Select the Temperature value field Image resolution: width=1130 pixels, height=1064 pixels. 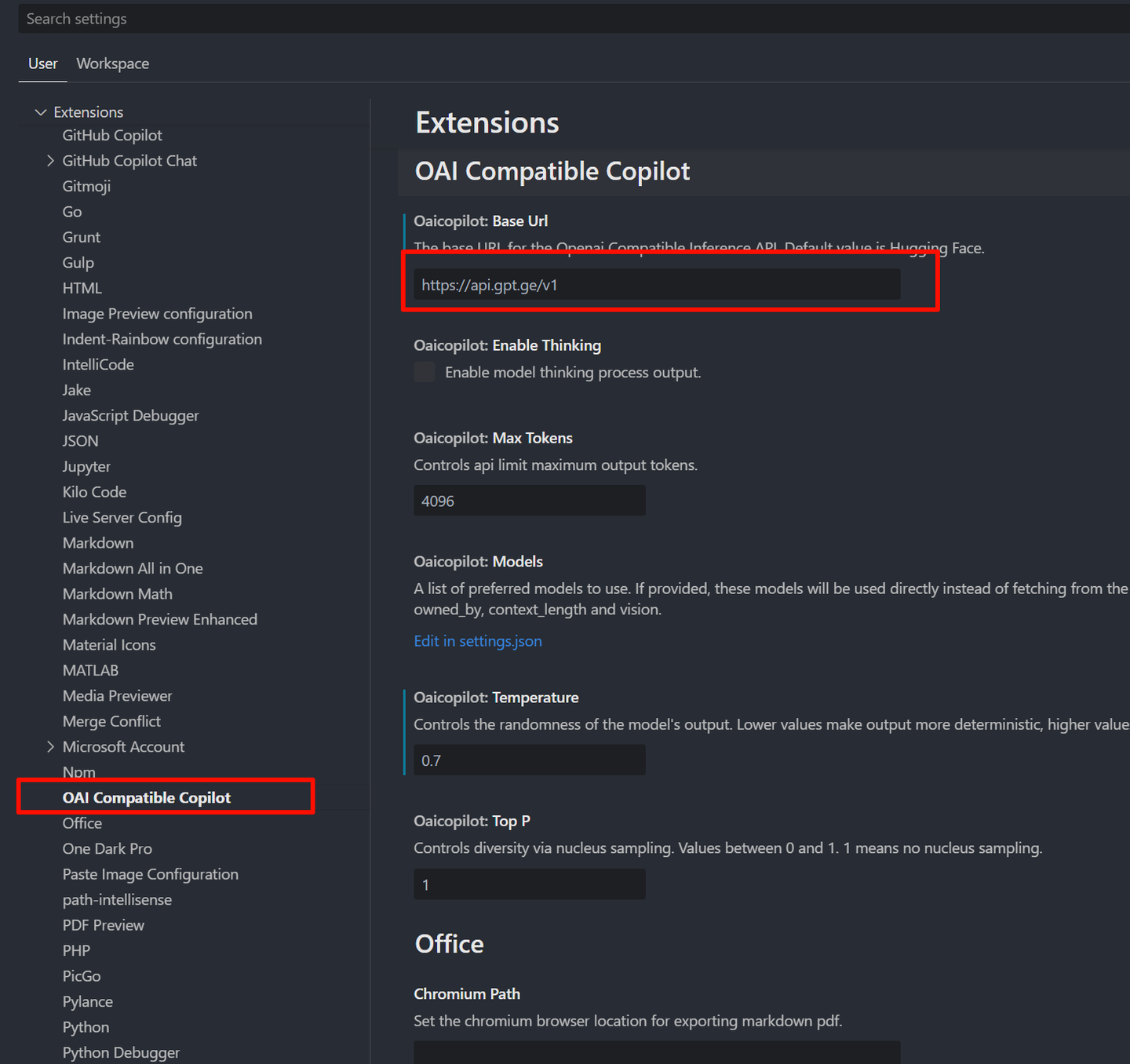529,760
